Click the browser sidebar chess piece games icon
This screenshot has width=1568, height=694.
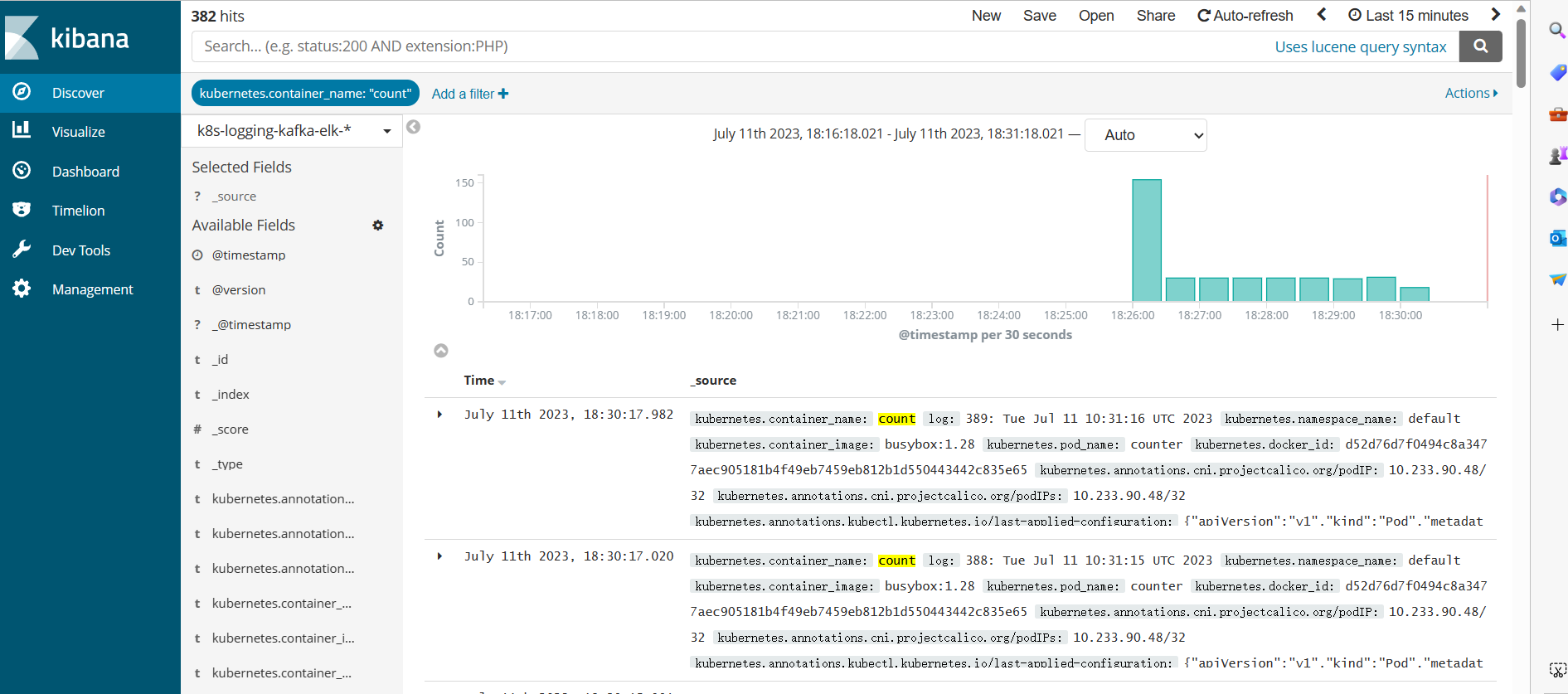pyautogui.click(x=1557, y=156)
